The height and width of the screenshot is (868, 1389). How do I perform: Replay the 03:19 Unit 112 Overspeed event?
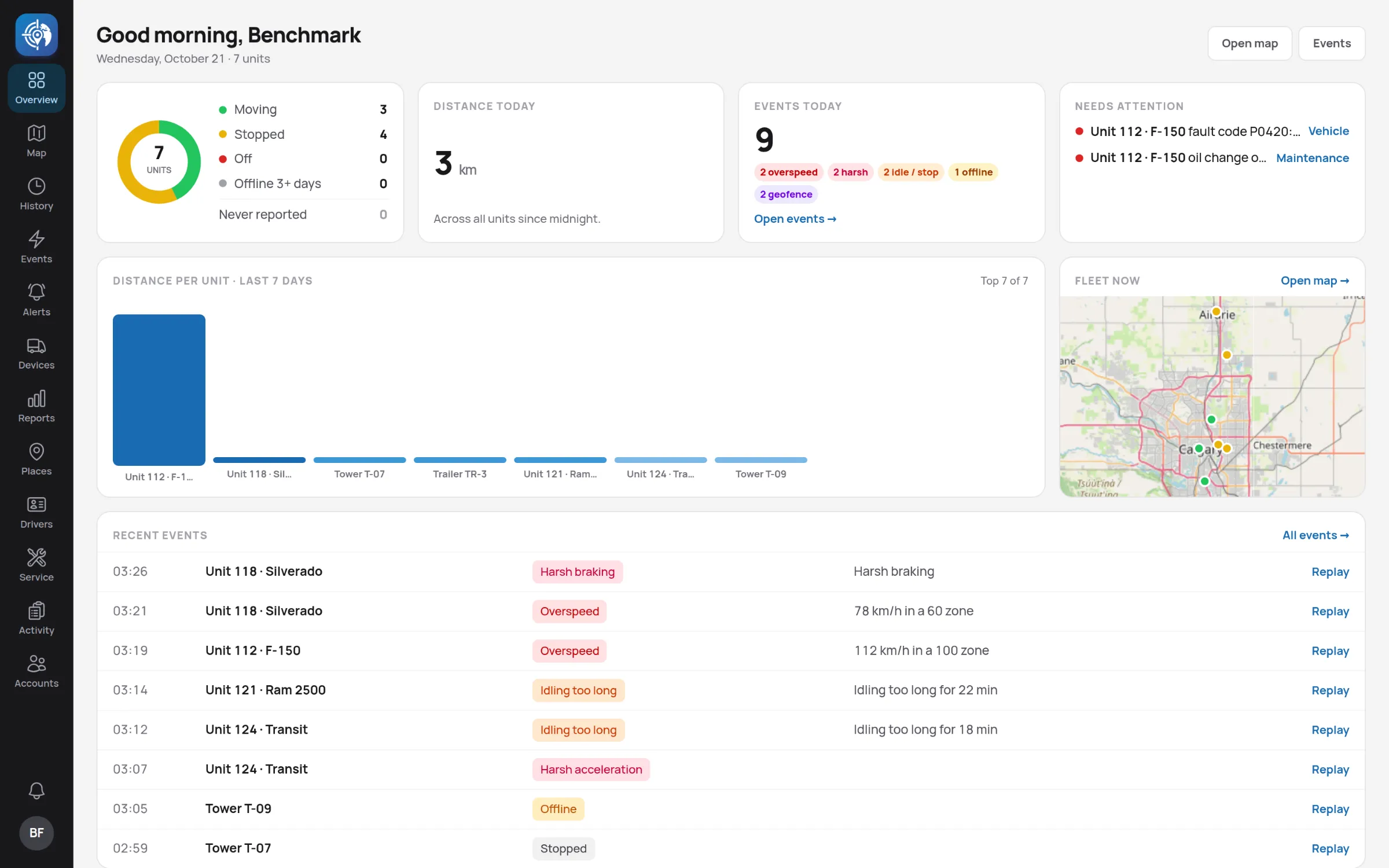tap(1330, 651)
